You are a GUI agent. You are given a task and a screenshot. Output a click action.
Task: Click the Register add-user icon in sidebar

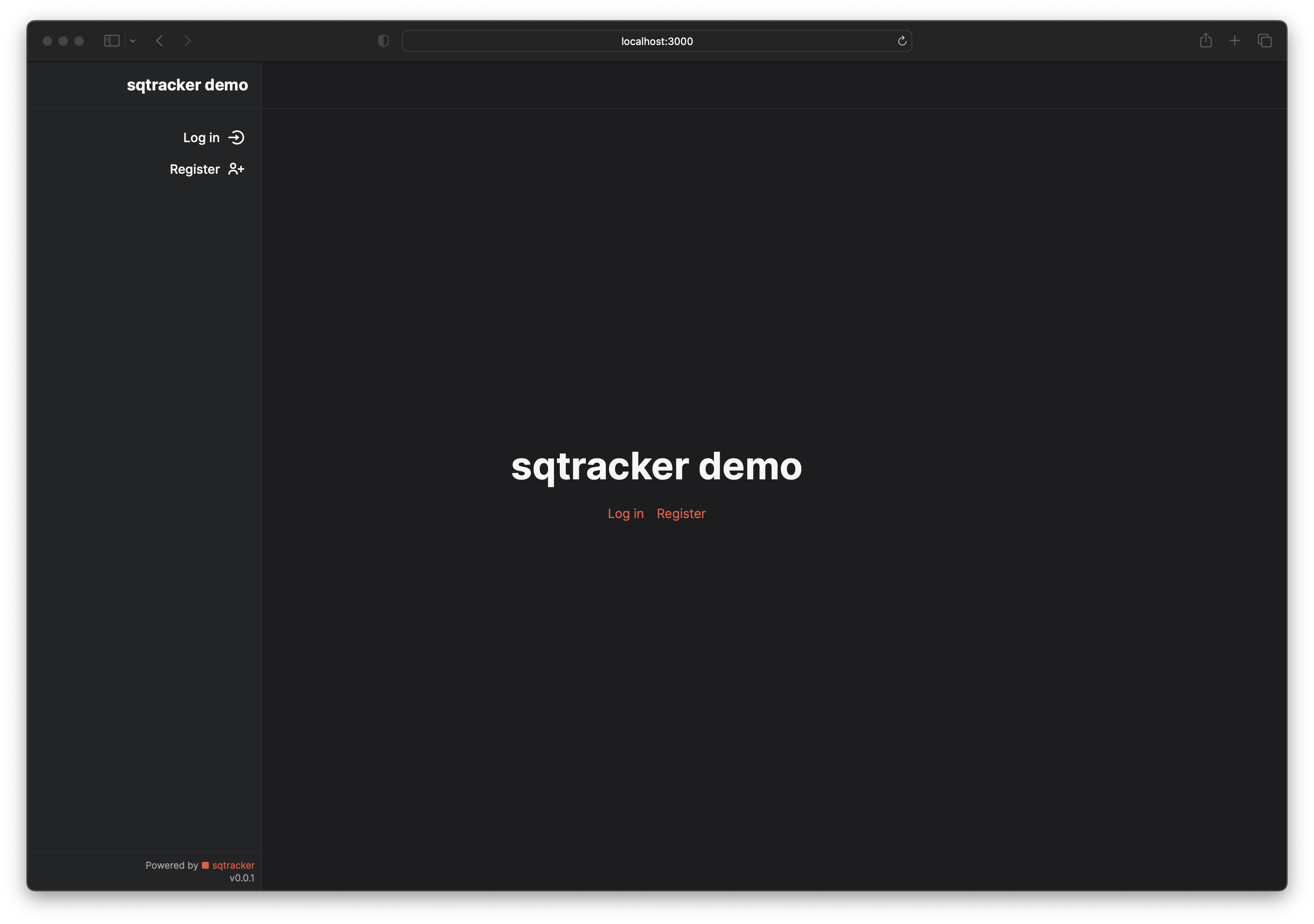click(236, 169)
